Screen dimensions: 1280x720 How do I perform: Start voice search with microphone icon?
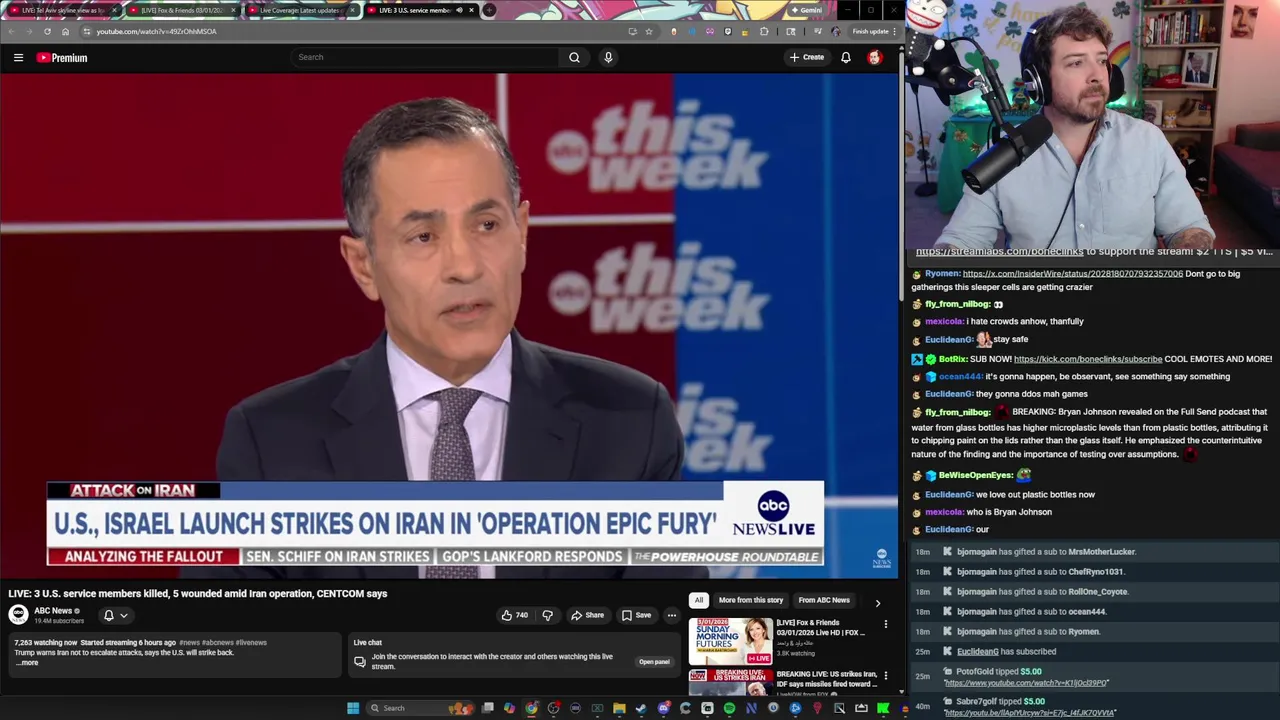(x=608, y=57)
